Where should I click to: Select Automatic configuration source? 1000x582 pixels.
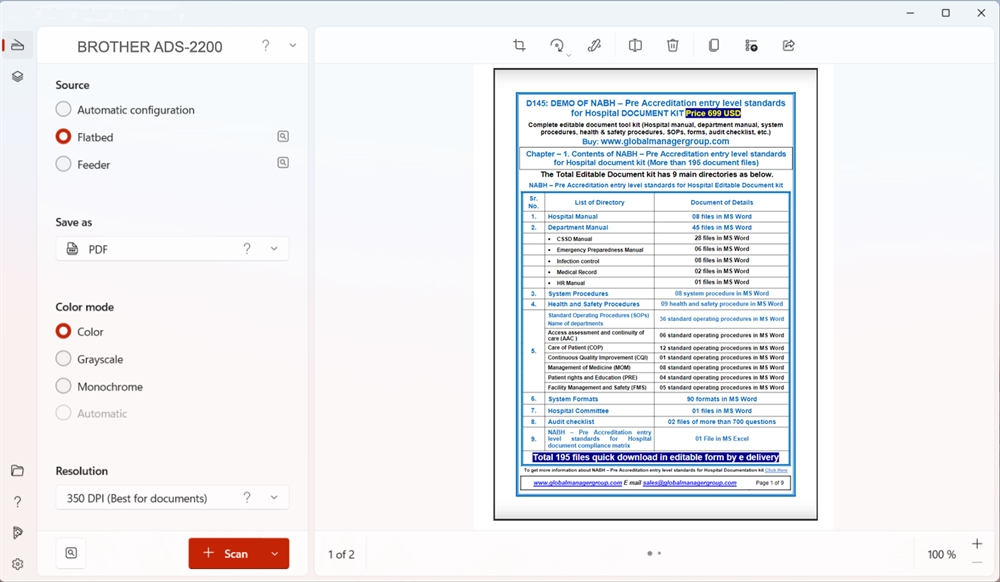[125, 110]
